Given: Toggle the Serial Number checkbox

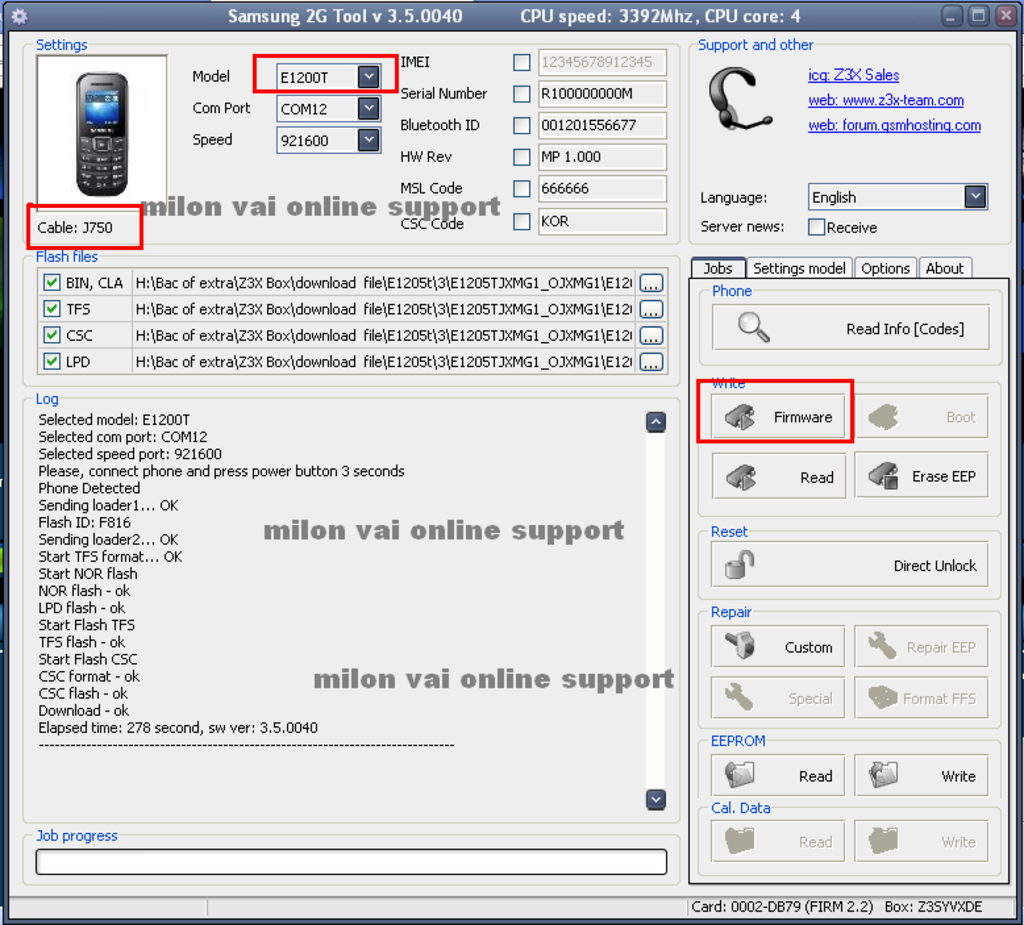Looking at the screenshot, I should click(521, 93).
